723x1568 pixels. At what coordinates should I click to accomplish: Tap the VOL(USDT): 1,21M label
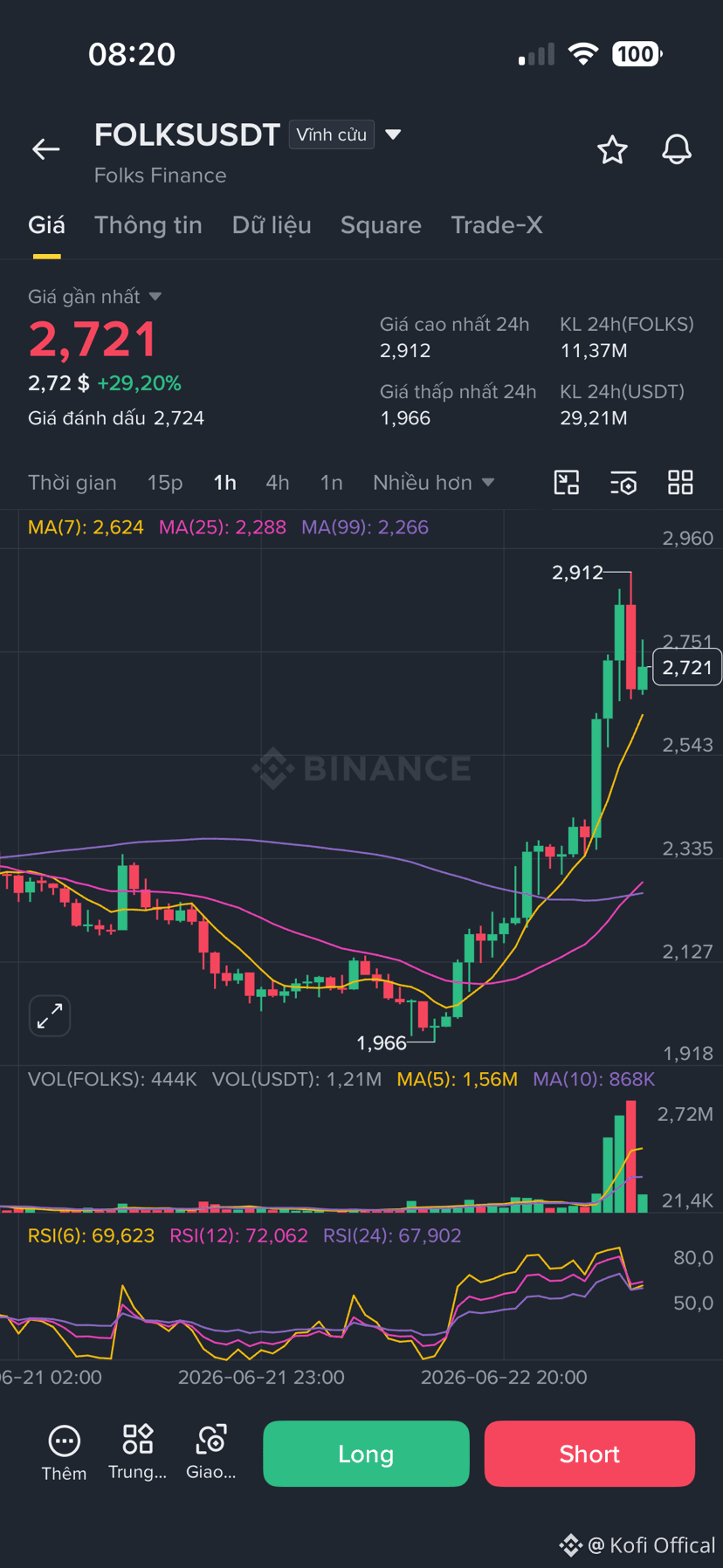point(297,1079)
